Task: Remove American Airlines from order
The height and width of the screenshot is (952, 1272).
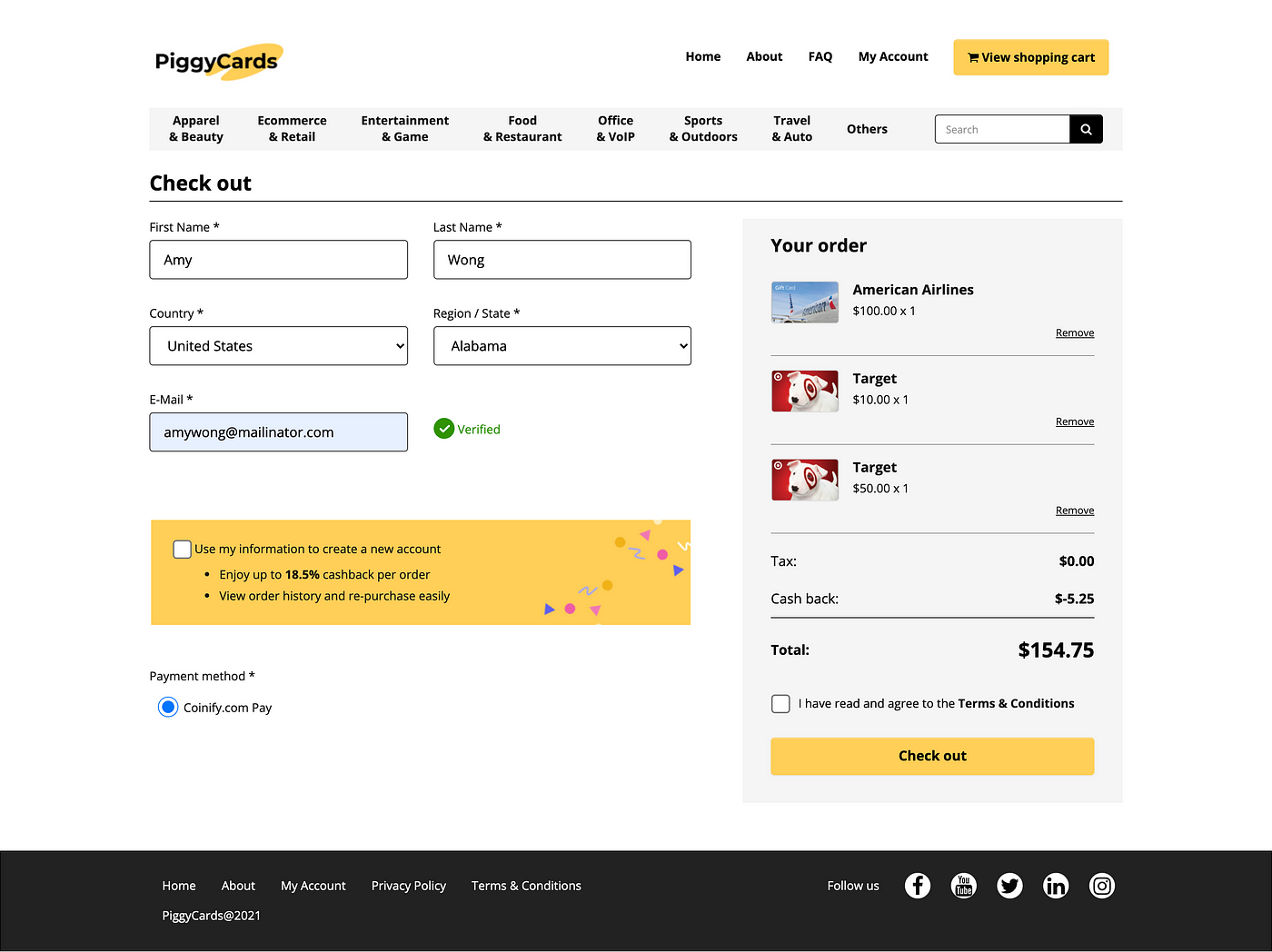Action: coord(1075,333)
